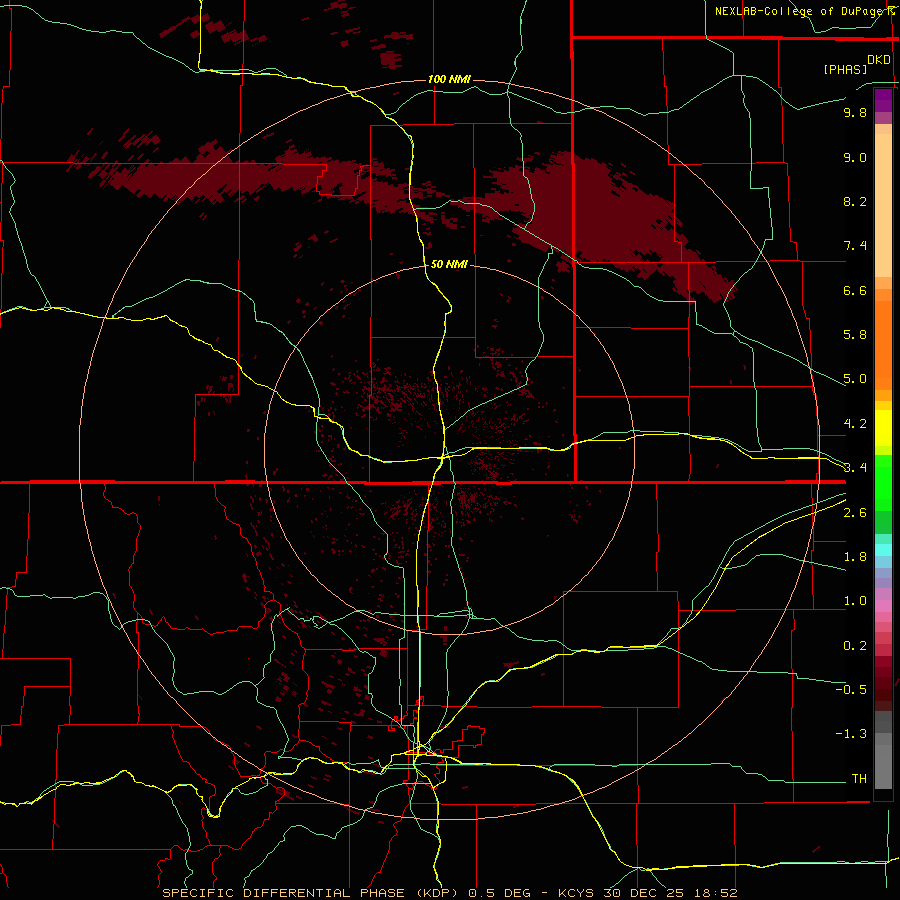Click the yellow segment of the color bar
The image size is (900, 900).
(883, 428)
